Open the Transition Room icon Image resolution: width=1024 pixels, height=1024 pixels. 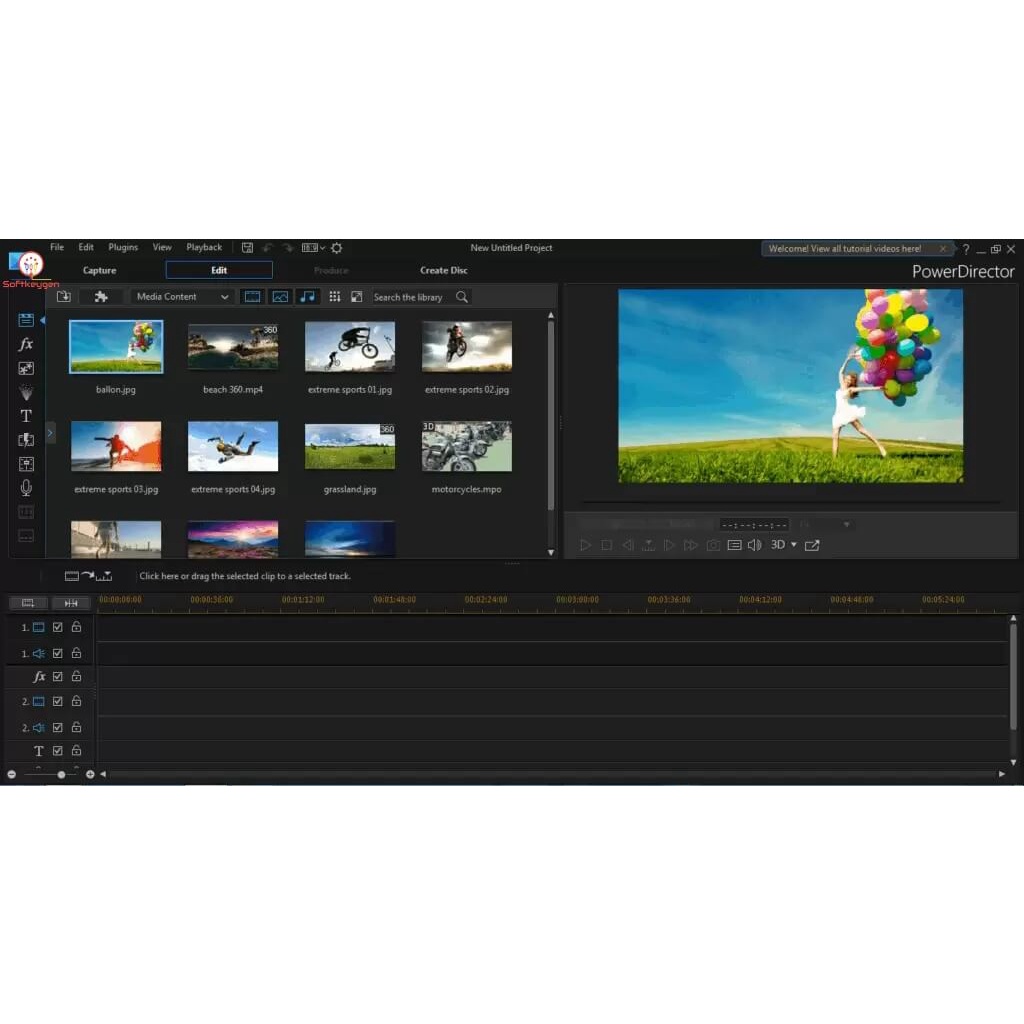[x=26, y=440]
